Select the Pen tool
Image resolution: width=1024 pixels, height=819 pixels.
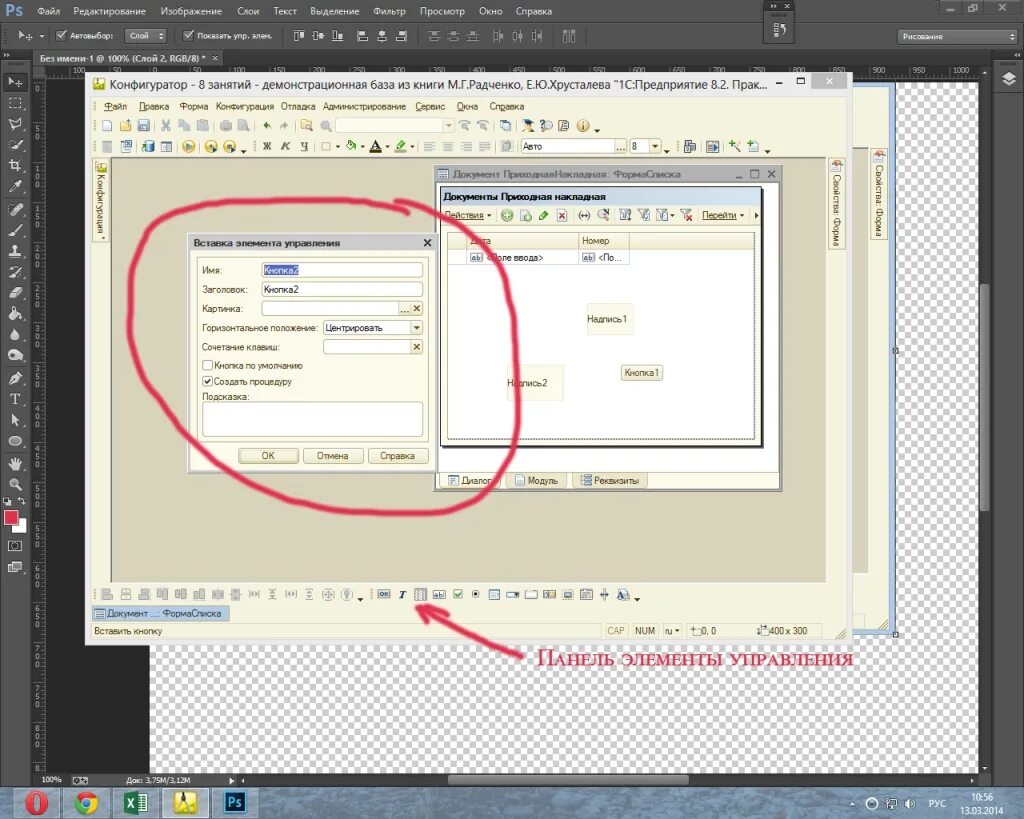tap(15, 379)
